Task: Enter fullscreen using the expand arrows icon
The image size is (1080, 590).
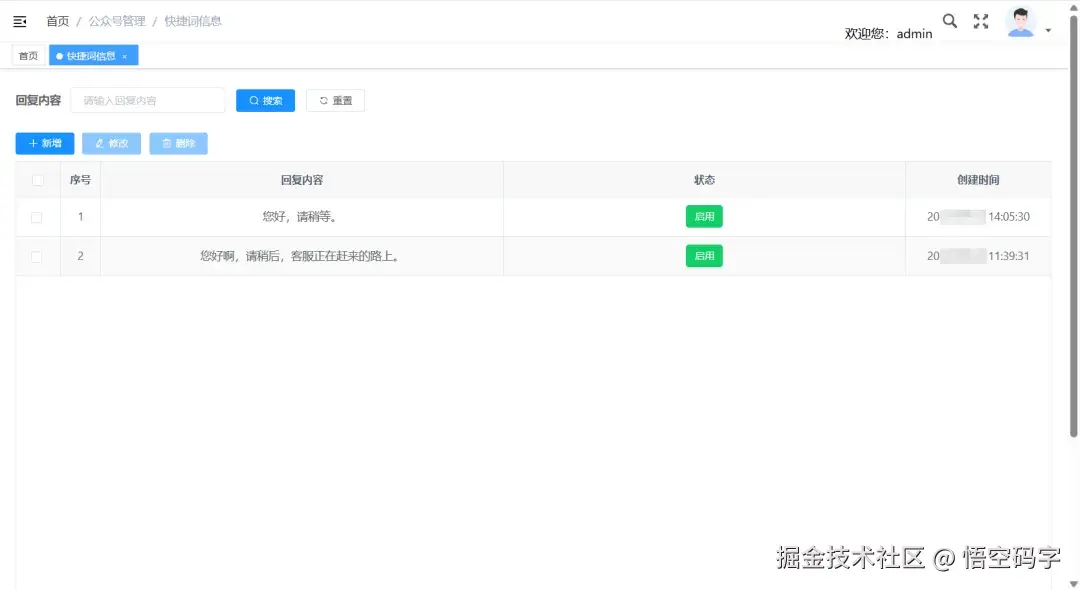Action: click(981, 19)
